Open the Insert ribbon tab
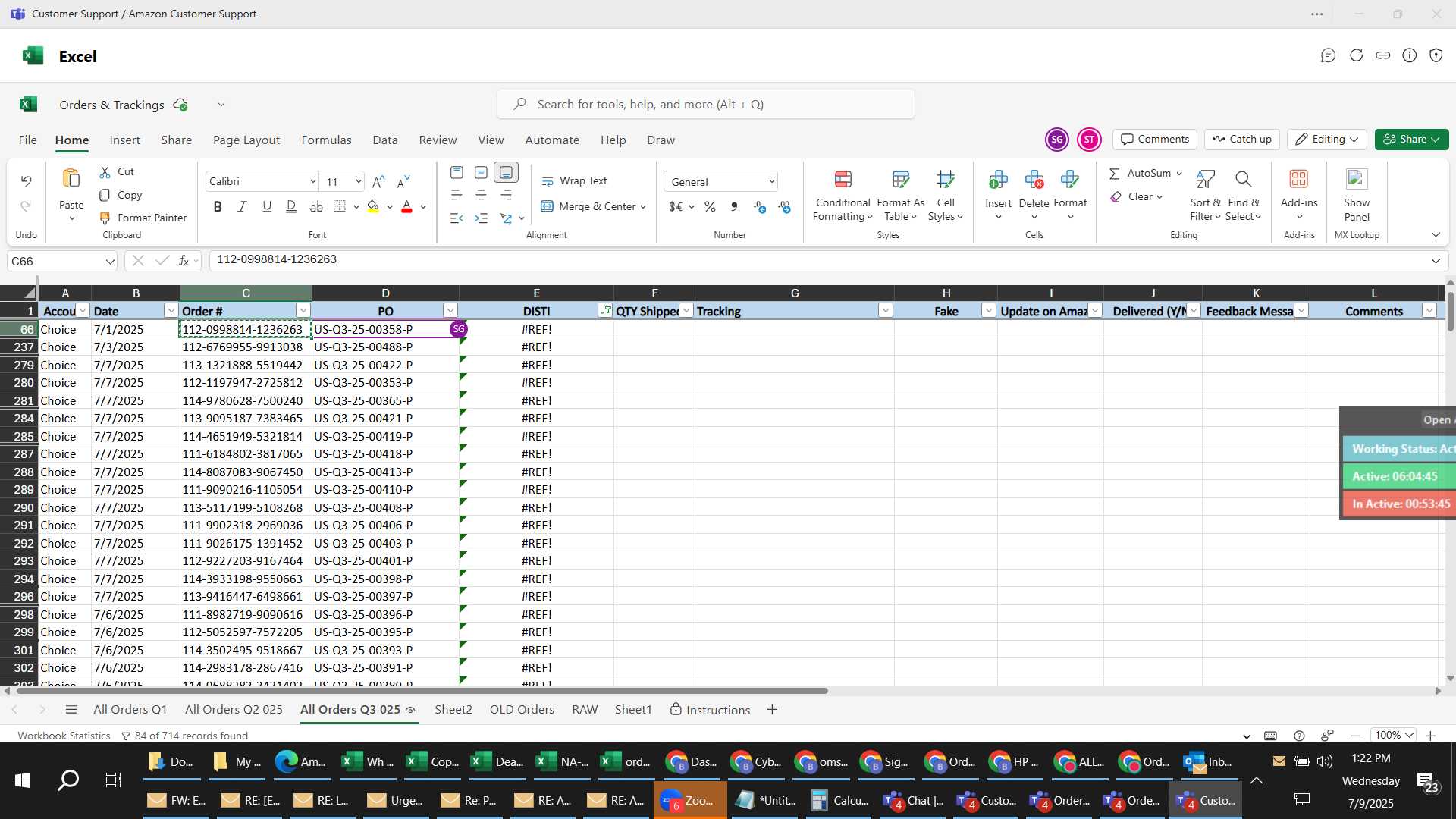Screen dimensions: 1456x819 coord(124,140)
